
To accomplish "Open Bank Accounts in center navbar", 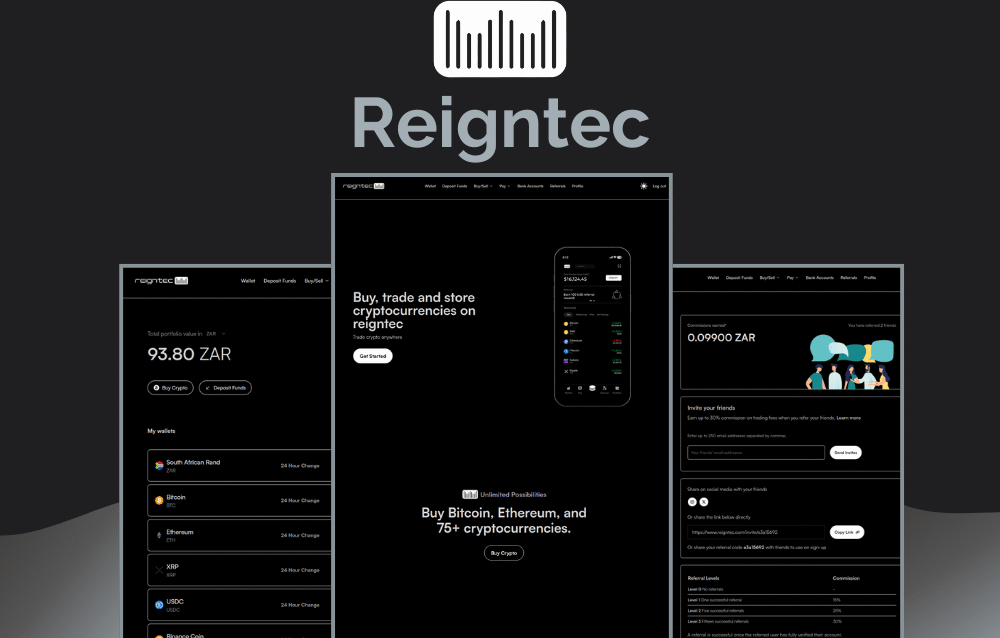I will (530, 186).
